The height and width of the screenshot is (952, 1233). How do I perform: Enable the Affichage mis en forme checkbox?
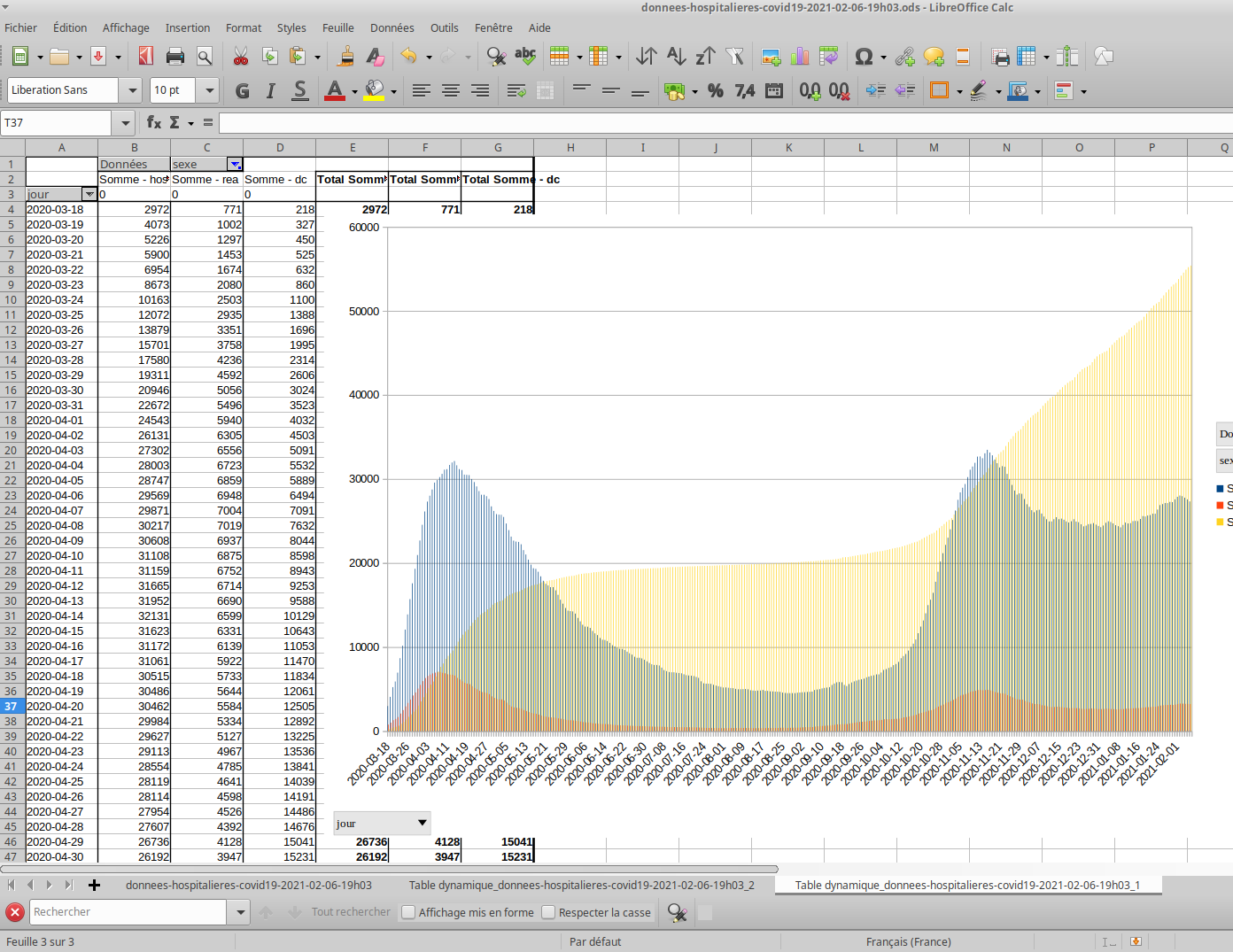click(x=408, y=912)
